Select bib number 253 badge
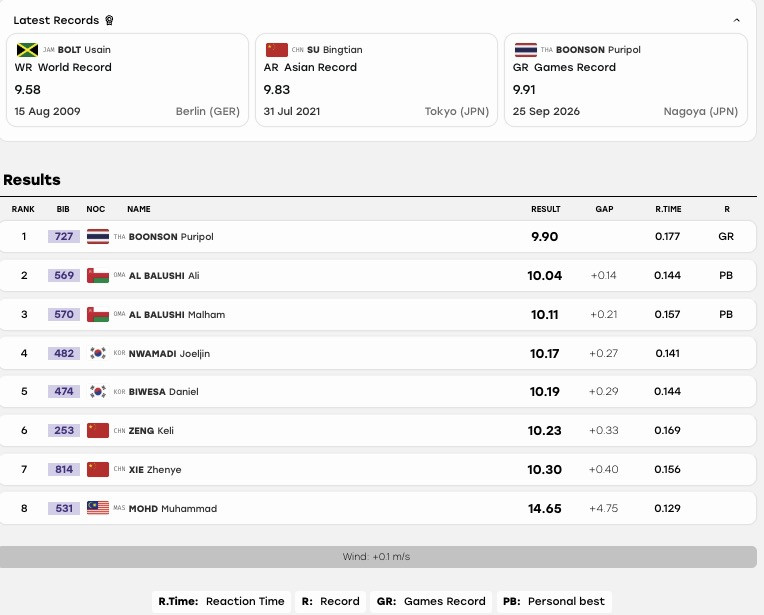This screenshot has width=764, height=615. [x=64, y=430]
